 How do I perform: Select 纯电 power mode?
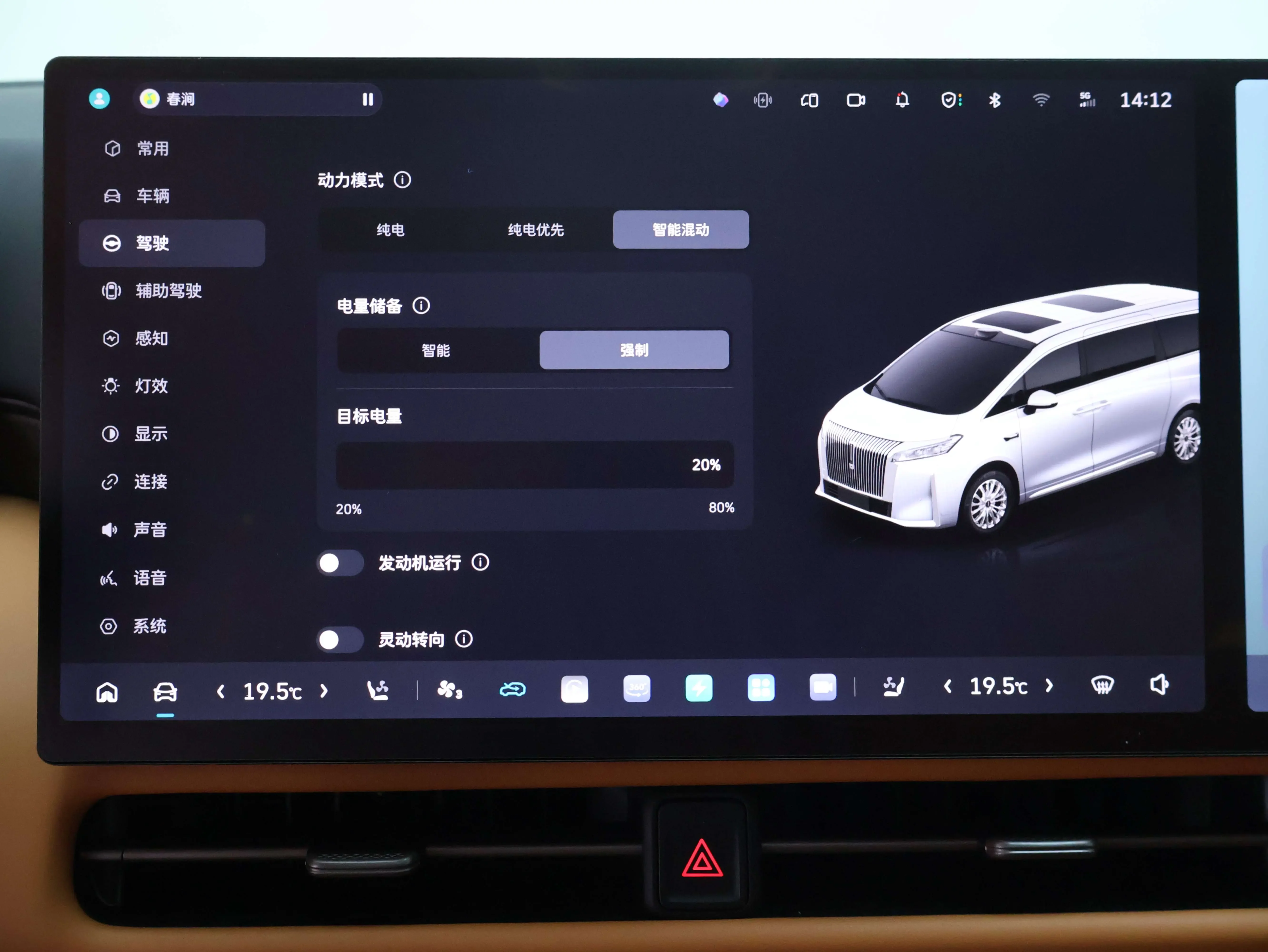tap(390, 230)
